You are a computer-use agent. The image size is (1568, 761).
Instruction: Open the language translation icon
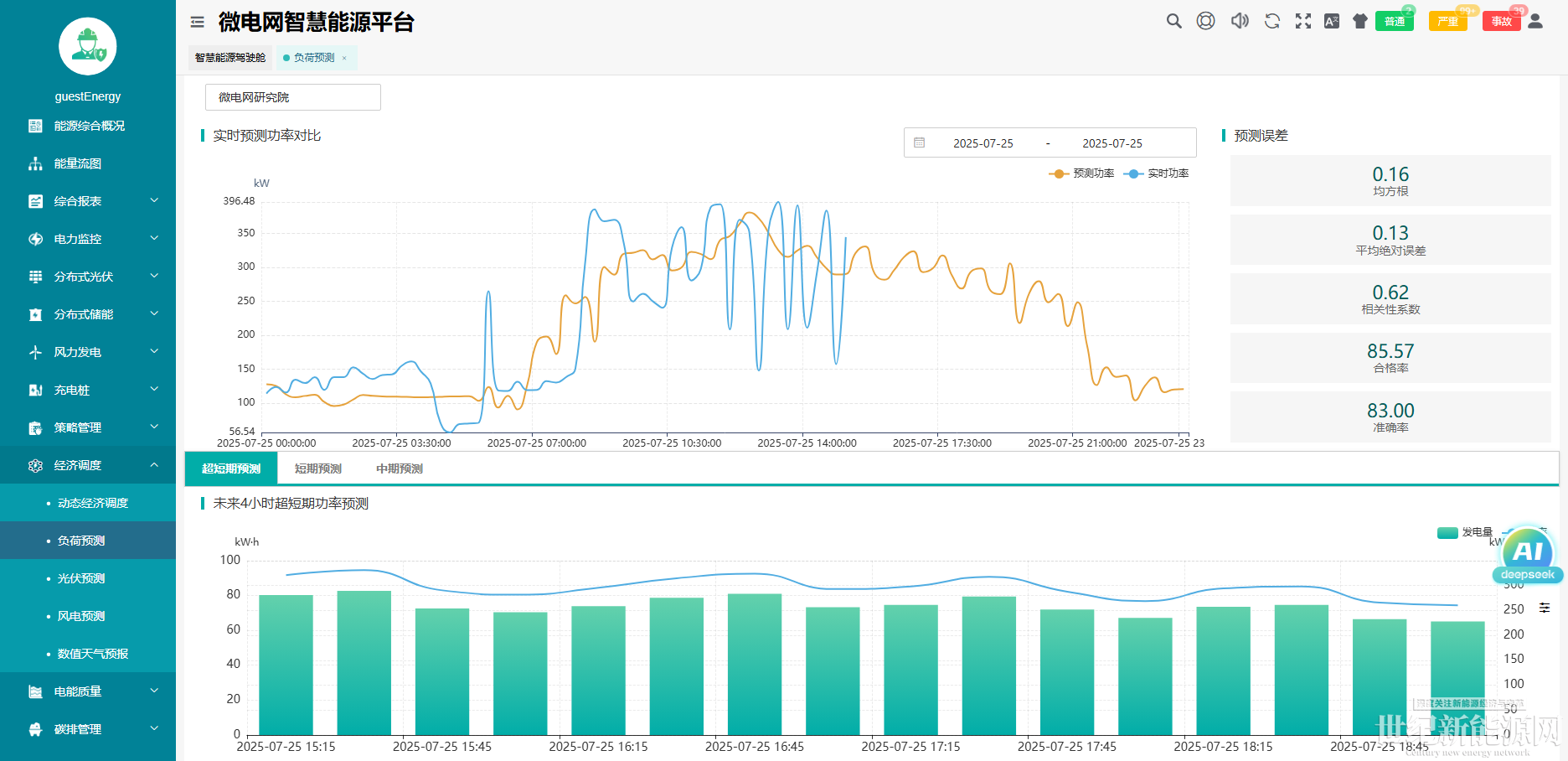click(x=1332, y=21)
